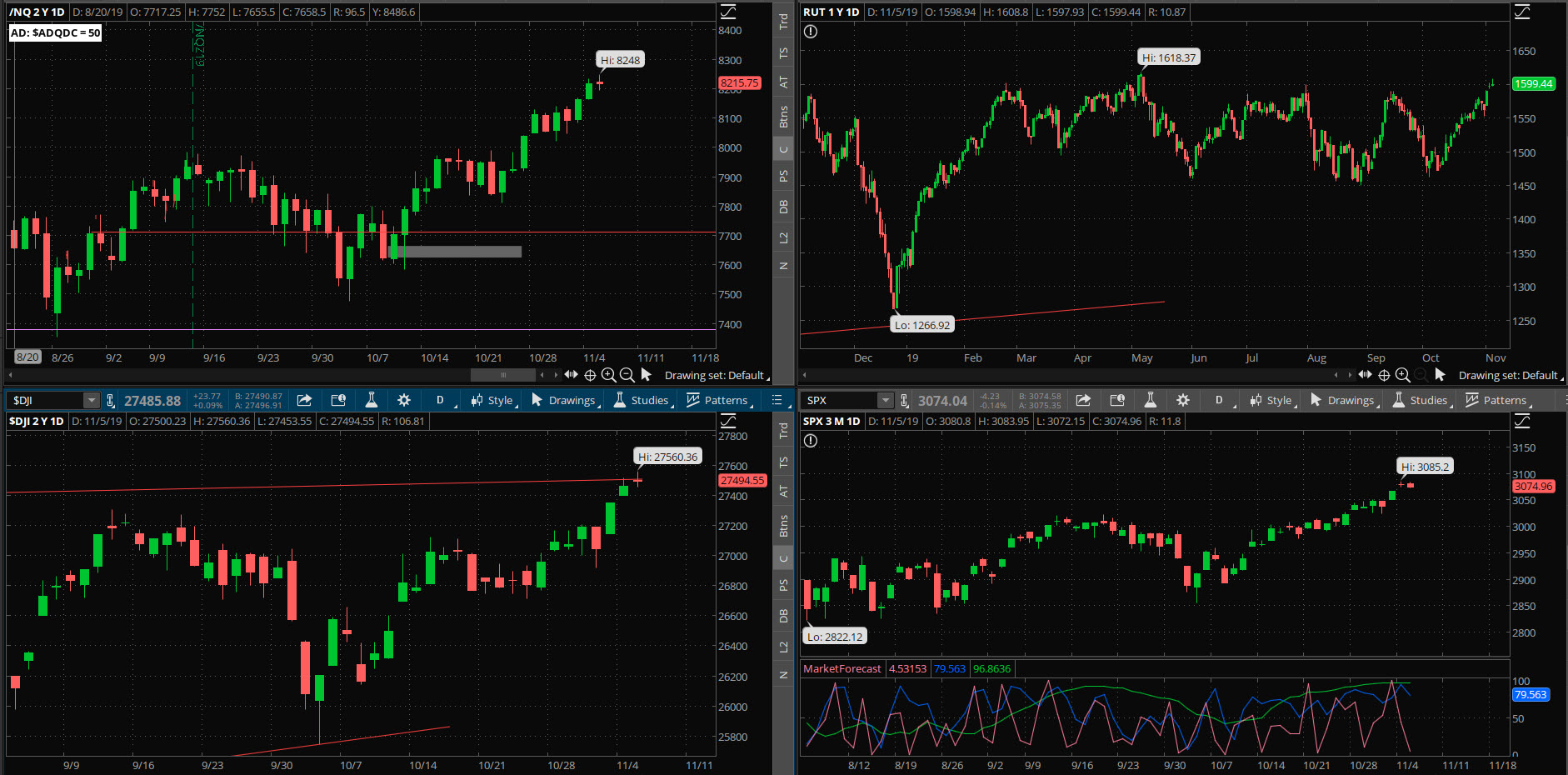Viewport: 1568px width, 775px height.
Task: Click the Hi: 8248 price bubble
Action: click(x=621, y=60)
